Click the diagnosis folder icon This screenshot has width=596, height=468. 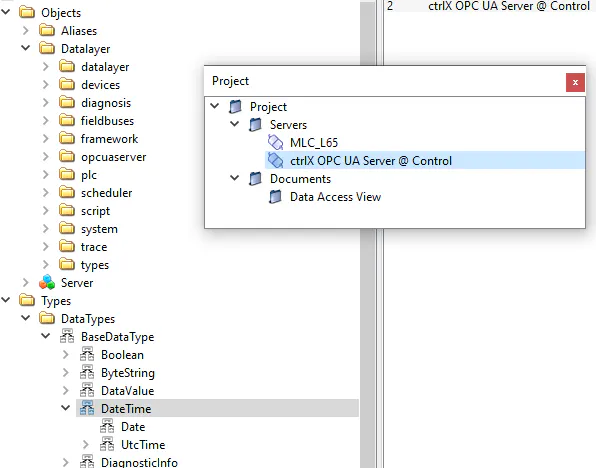(67, 103)
